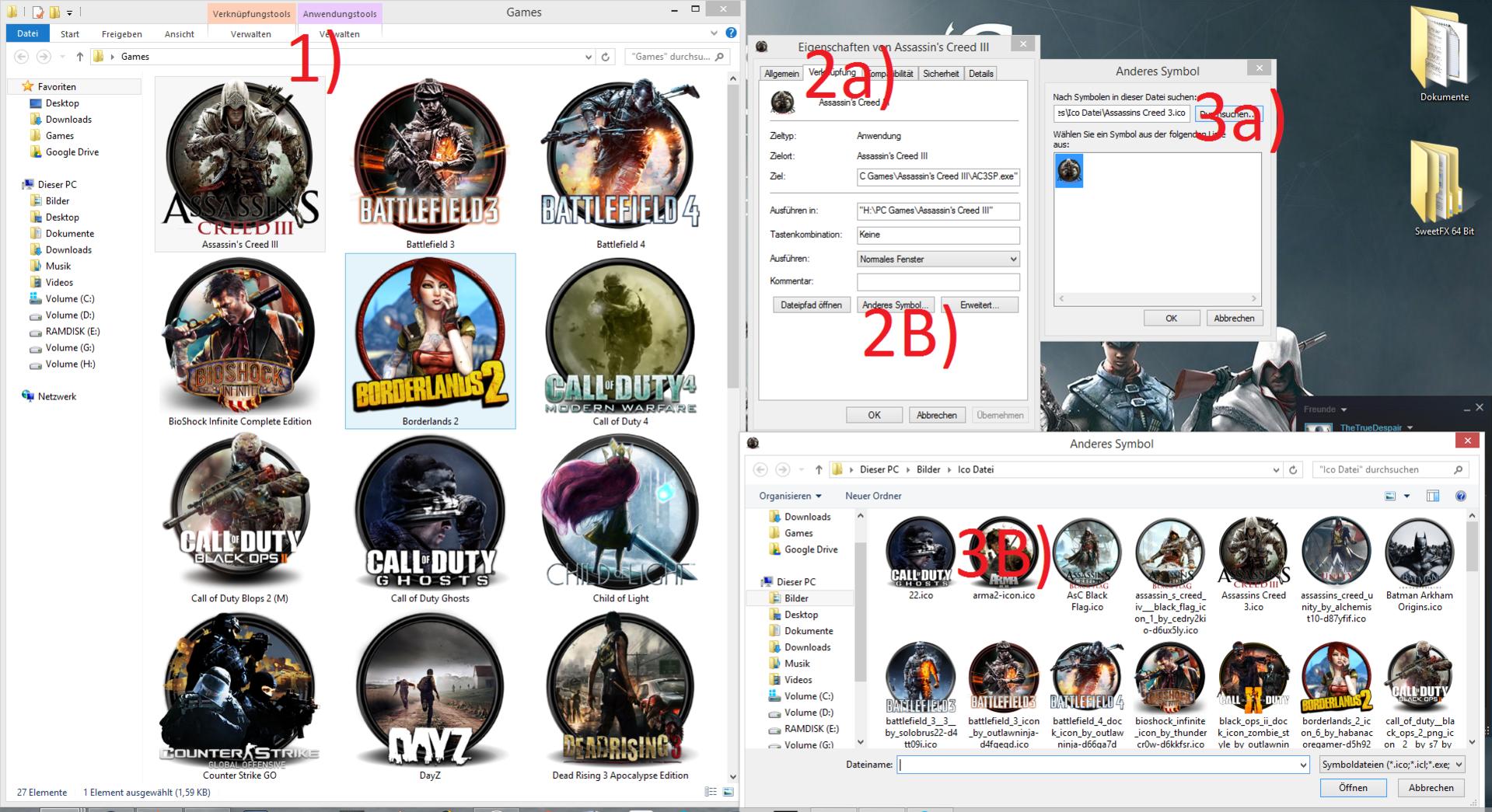
Task: Select the Child of Light icon
Action: 620,518
